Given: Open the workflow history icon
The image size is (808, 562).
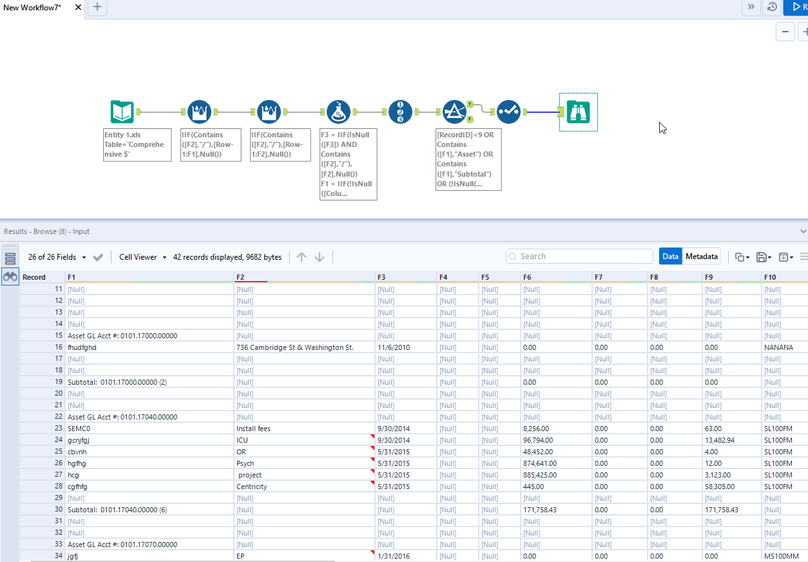Looking at the screenshot, I should click(x=772, y=7).
